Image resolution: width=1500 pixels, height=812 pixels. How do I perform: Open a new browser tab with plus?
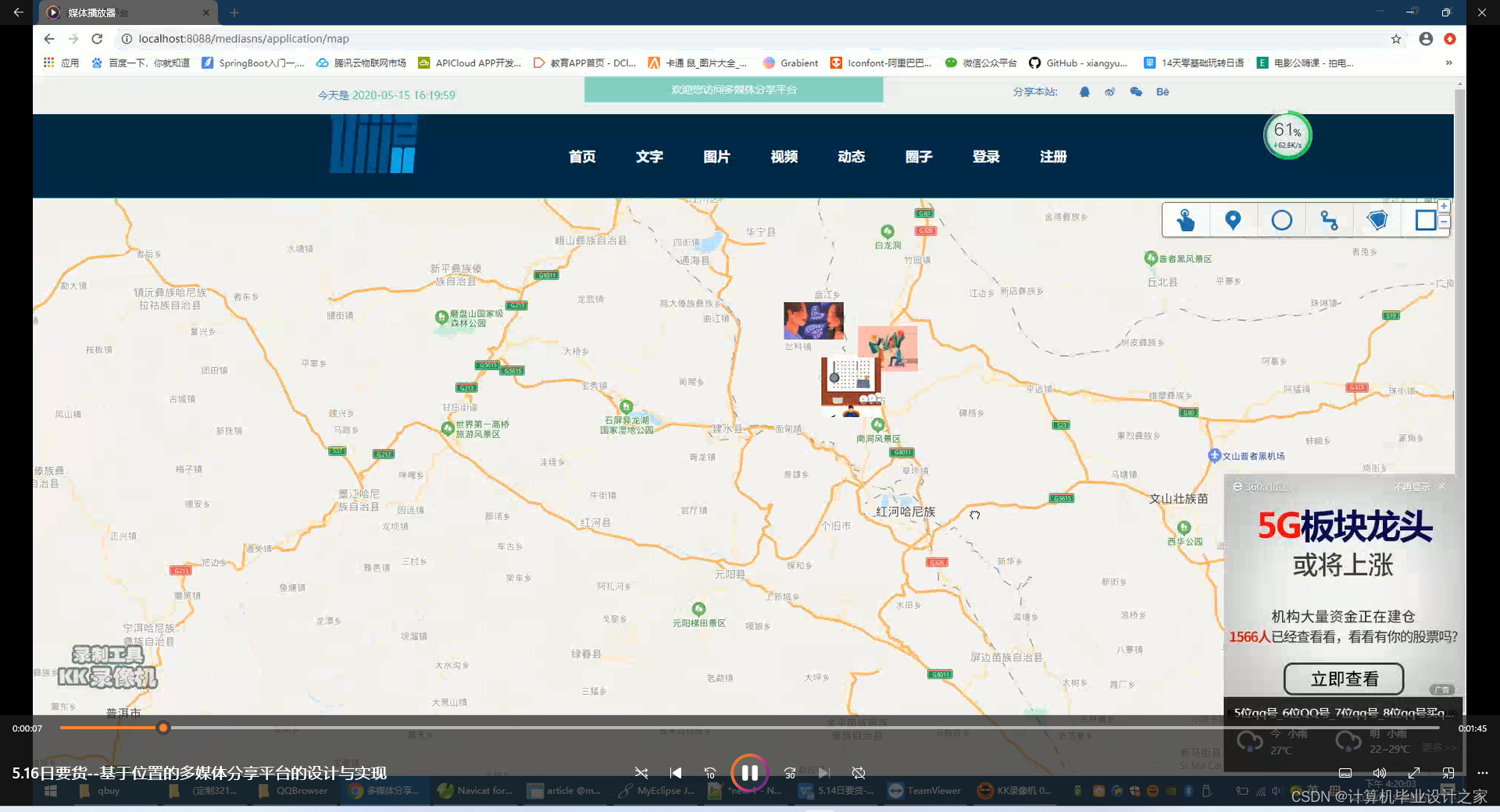(x=234, y=12)
